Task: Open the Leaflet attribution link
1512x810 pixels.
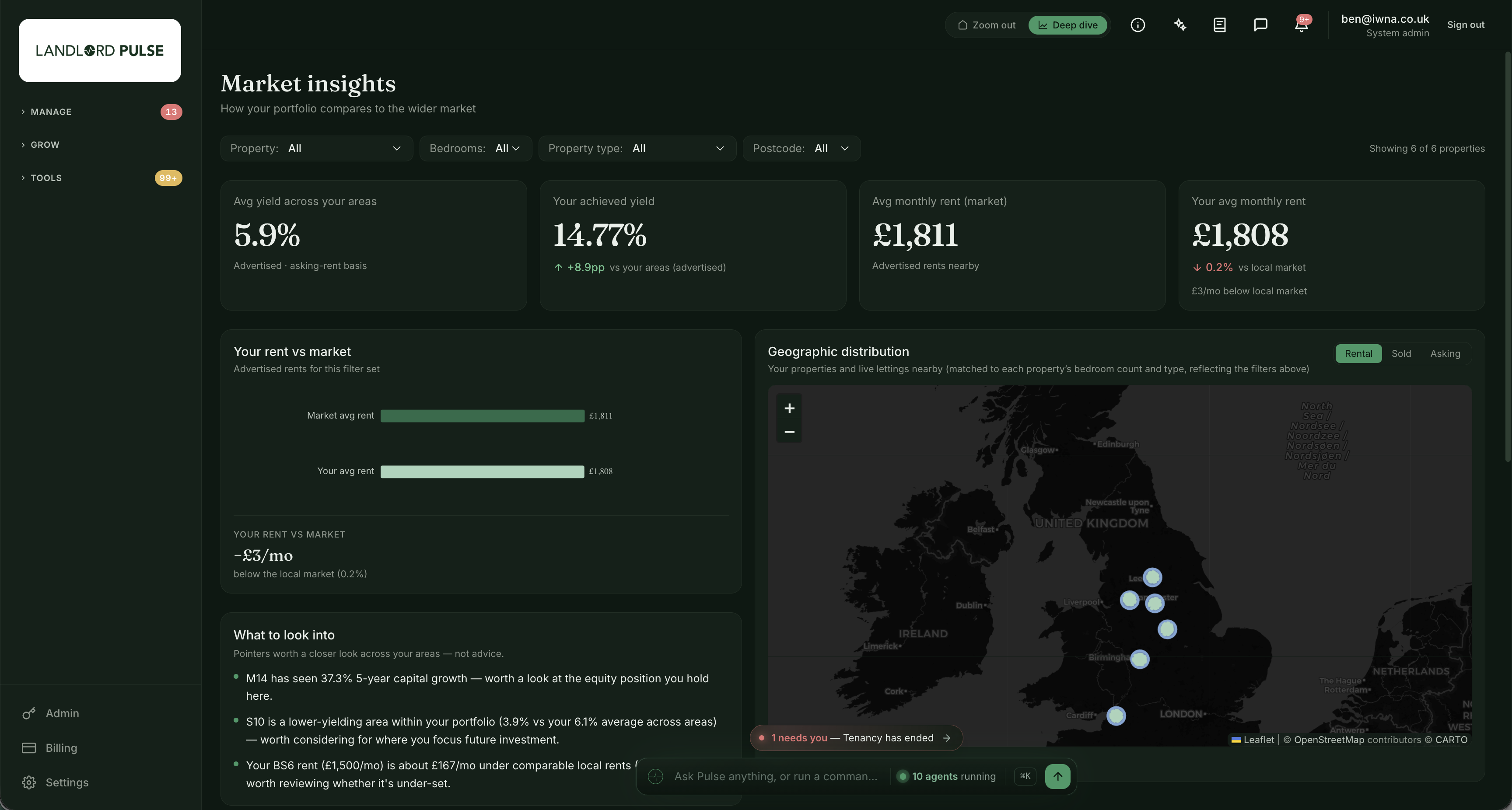Action: pos(1253,740)
